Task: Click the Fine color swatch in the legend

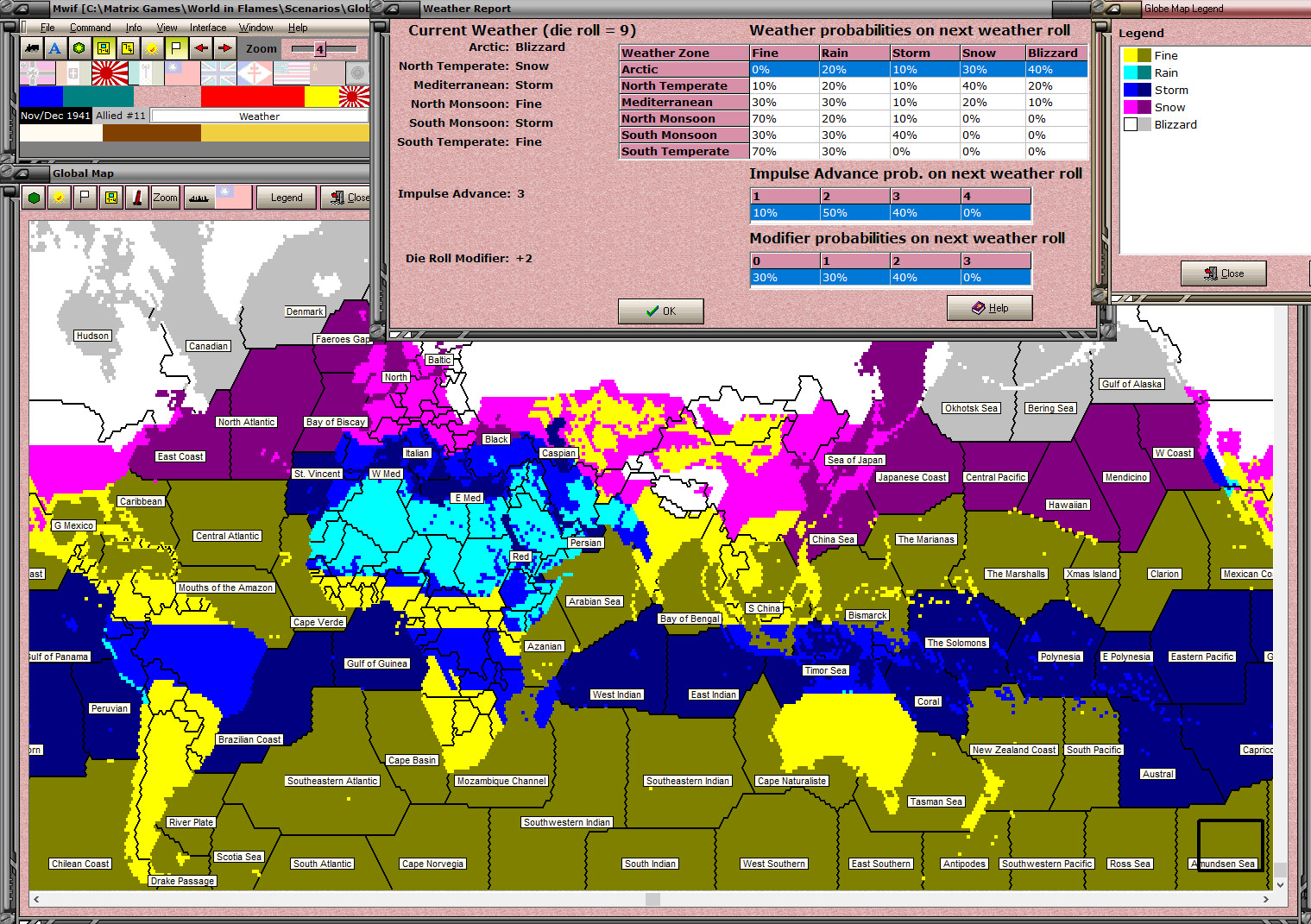Action: (x=1137, y=55)
